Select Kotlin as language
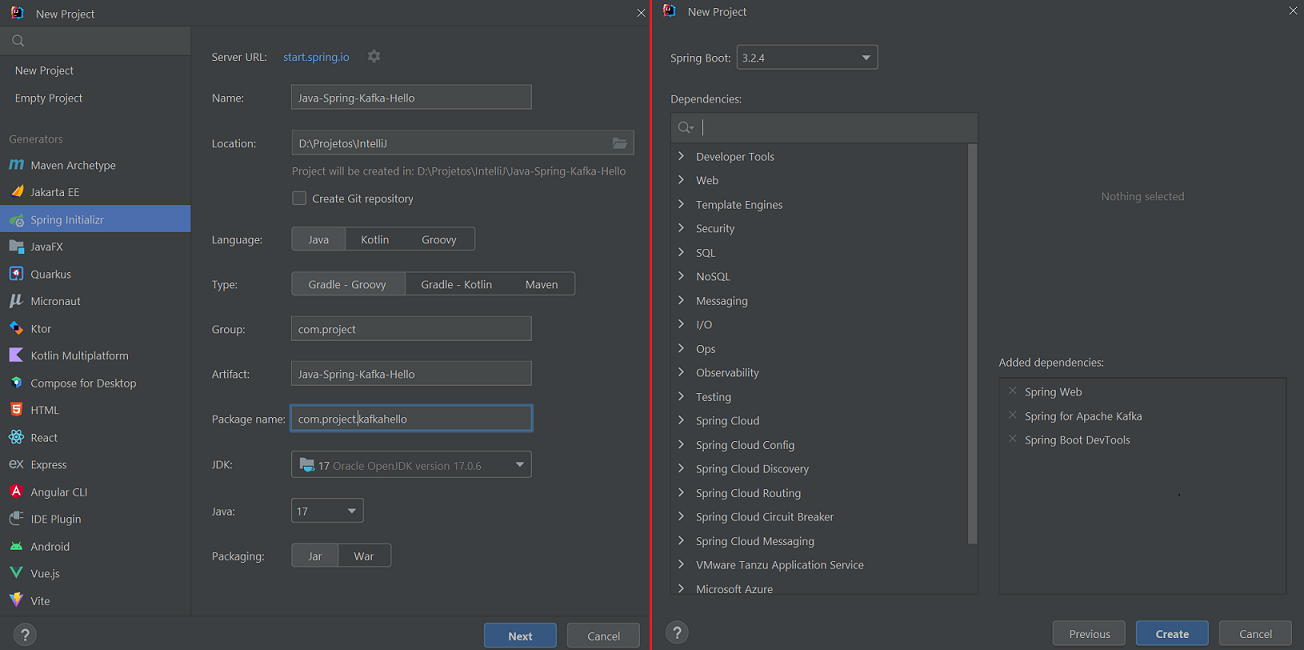 click(x=375, y=239)
